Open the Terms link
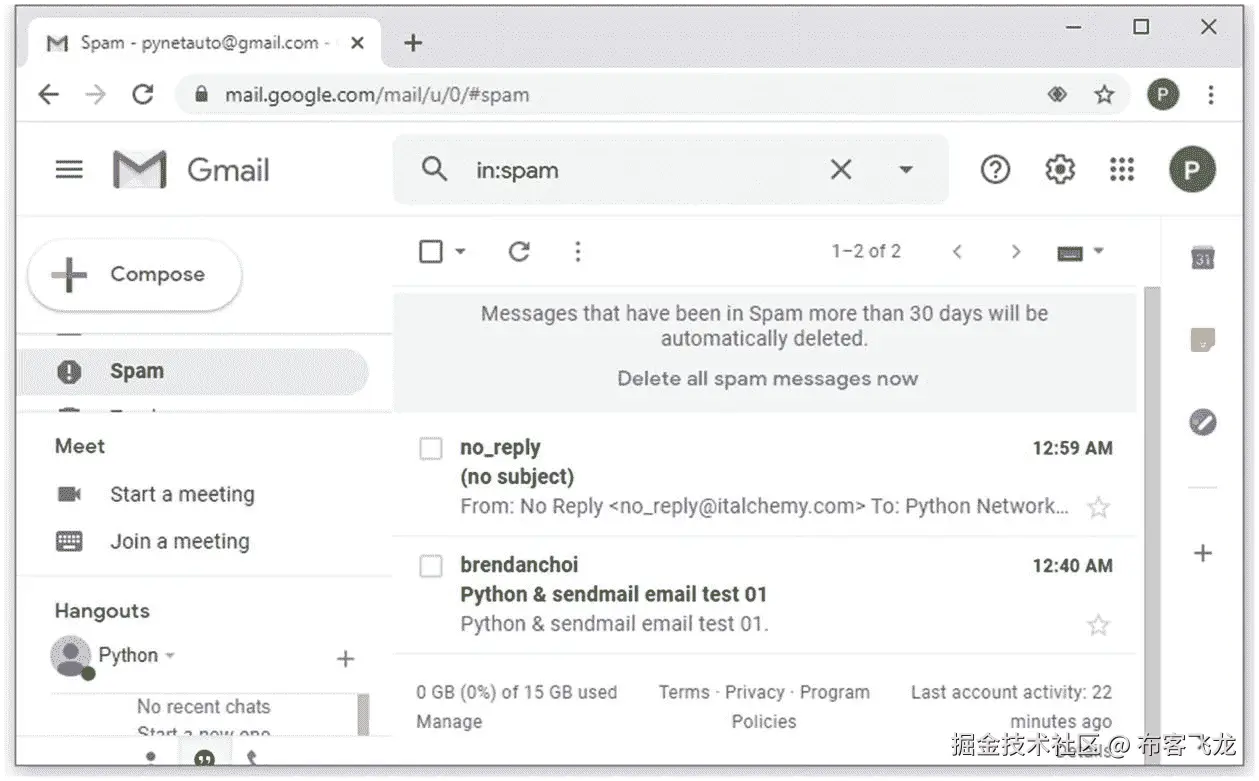This screenshot has width=1259, height=781. 684,692
